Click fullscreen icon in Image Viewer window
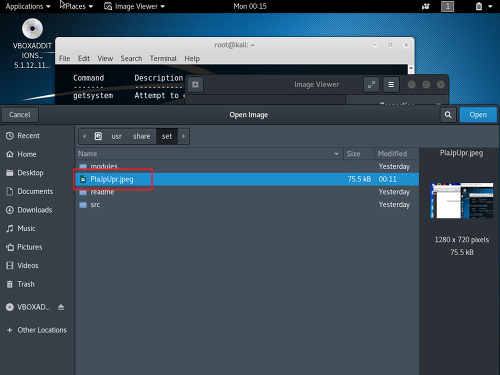Image resolution: width=500 pixels, height=375 pixels. pyautogui.click(x=371, y=85)
